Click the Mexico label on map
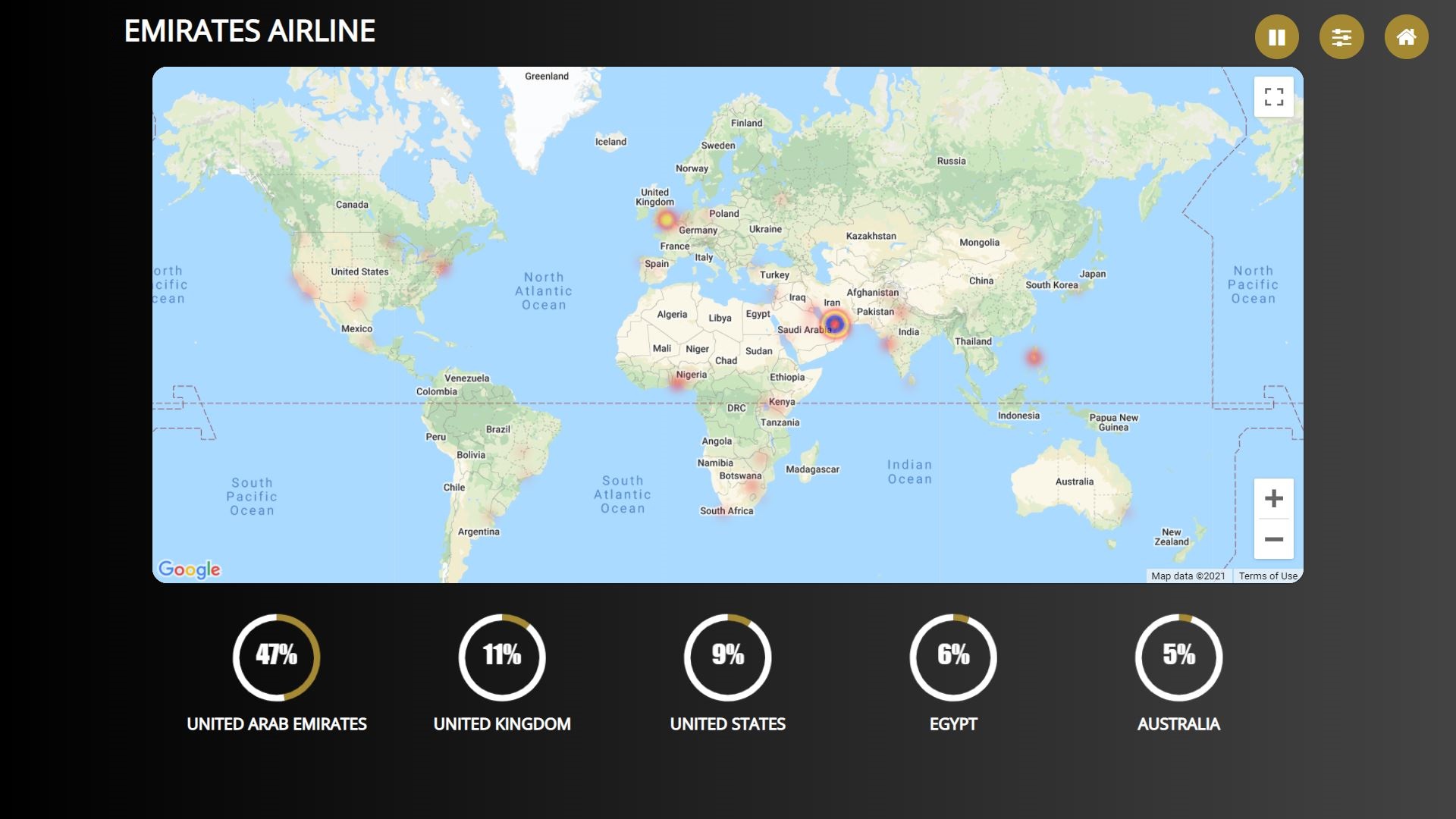The height and width of the screenshot is (819, 1456). coord(356,329)
